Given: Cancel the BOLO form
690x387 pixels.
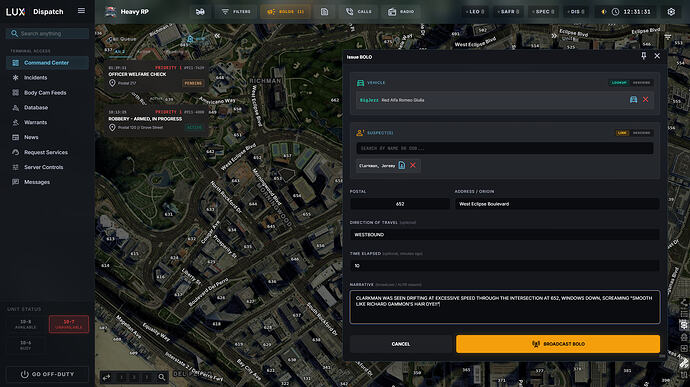Looking at the screenshot, I should coord(401,344).
